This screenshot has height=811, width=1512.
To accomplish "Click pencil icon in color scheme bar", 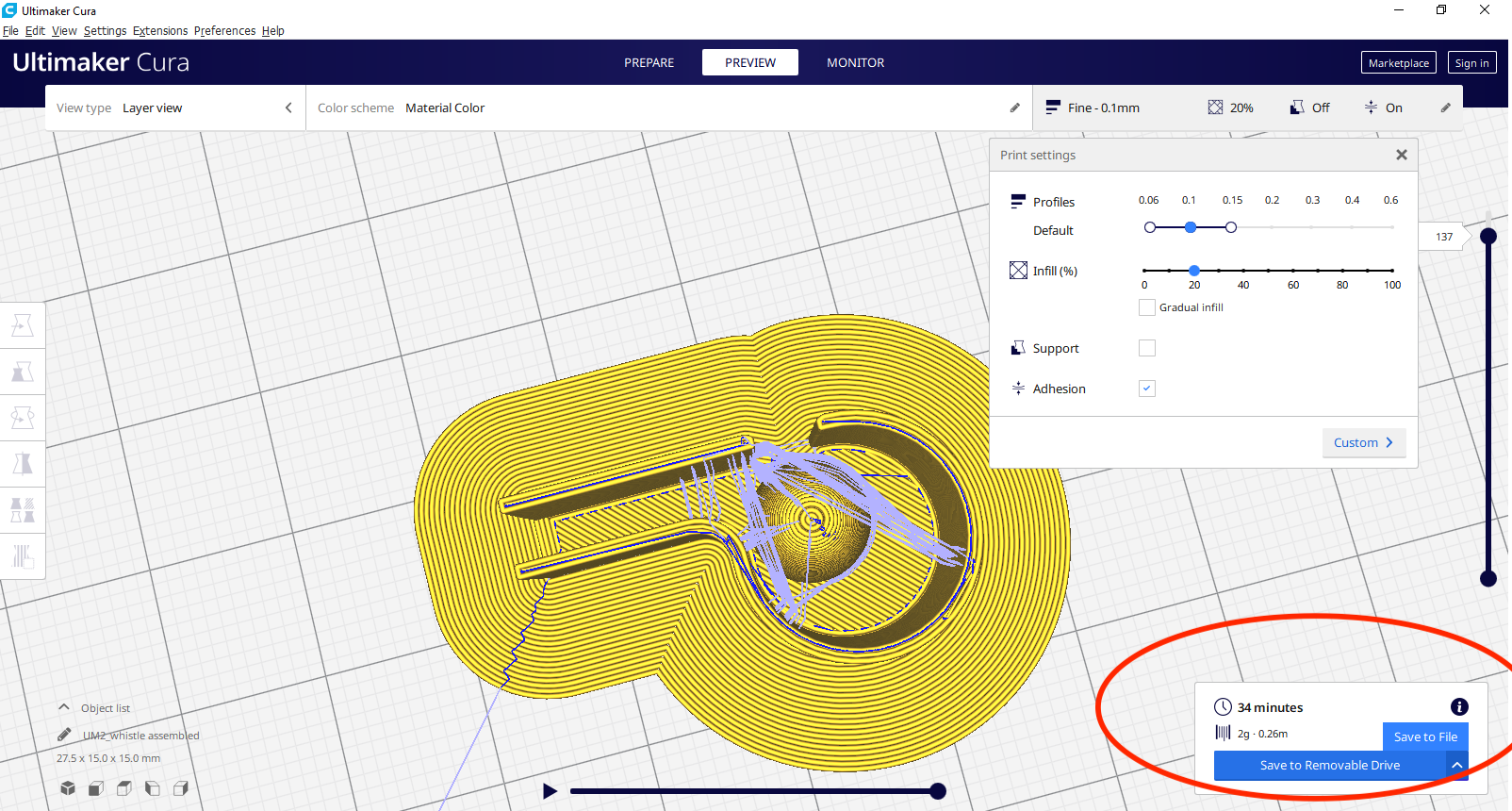I will (x=1015, y=108).
